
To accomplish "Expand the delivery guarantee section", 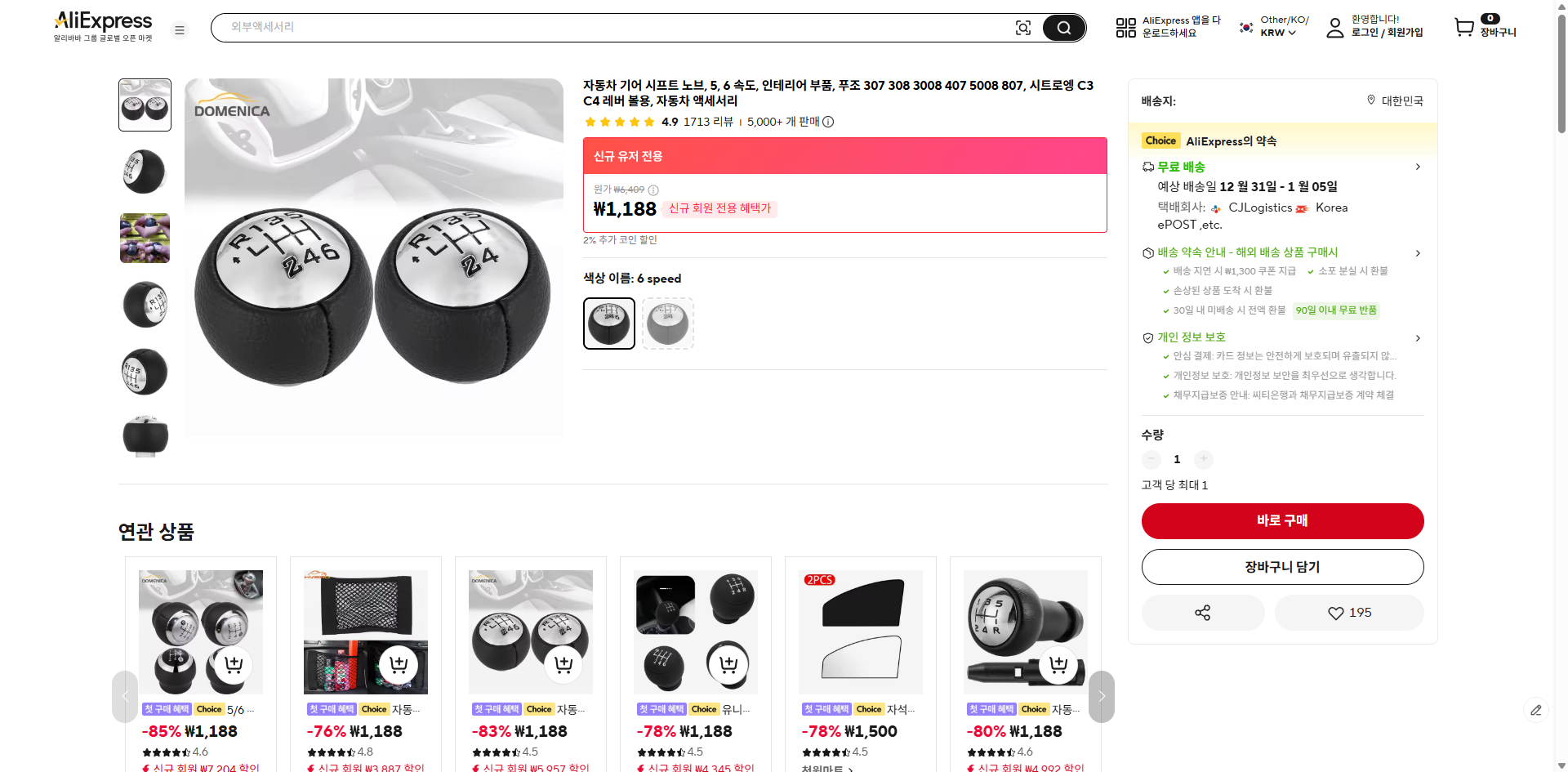I will click(1418, 252).
